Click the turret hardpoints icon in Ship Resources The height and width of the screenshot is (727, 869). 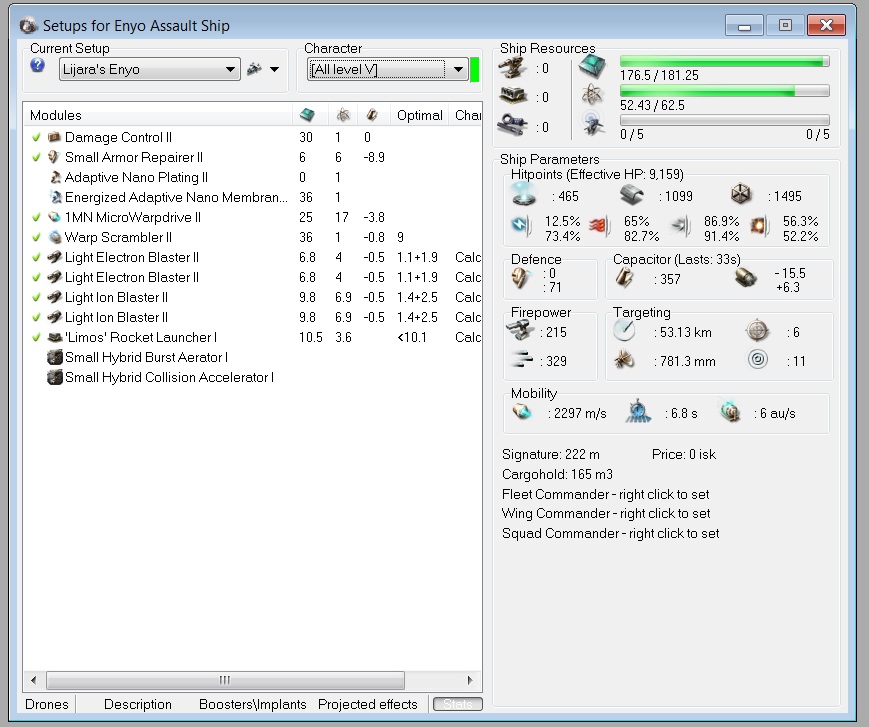pos(513,67)
